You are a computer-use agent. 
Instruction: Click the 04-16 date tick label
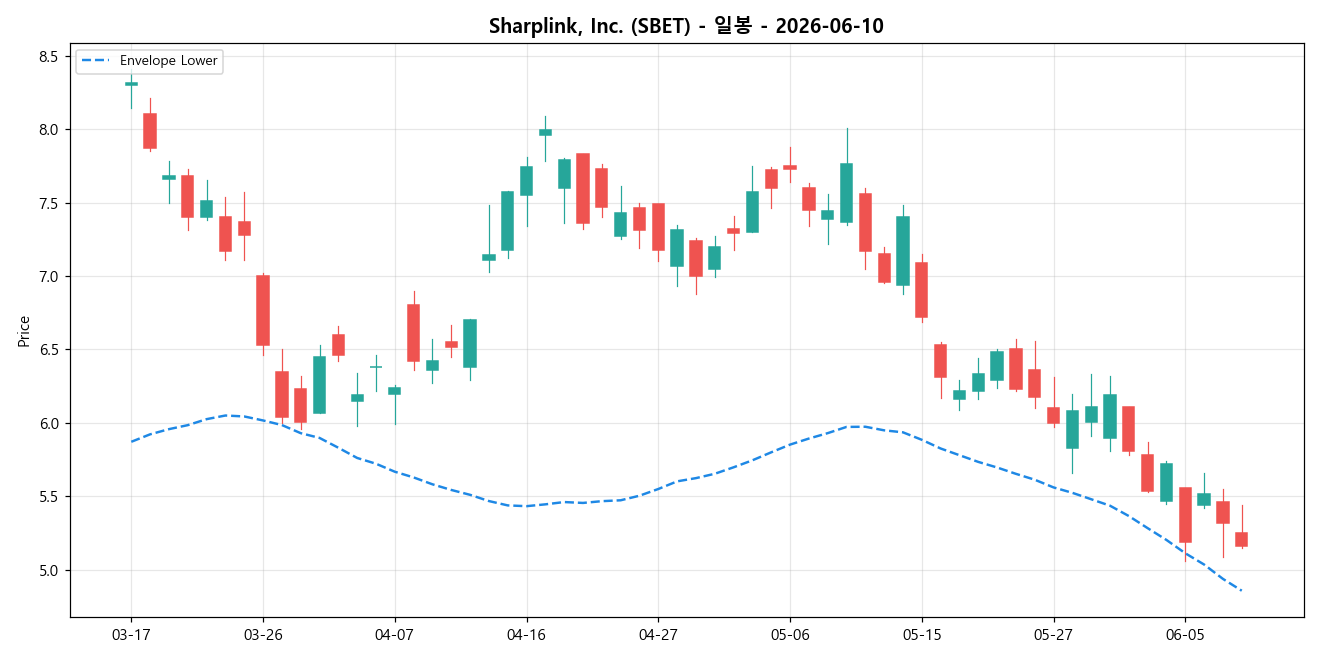(526, 636)
